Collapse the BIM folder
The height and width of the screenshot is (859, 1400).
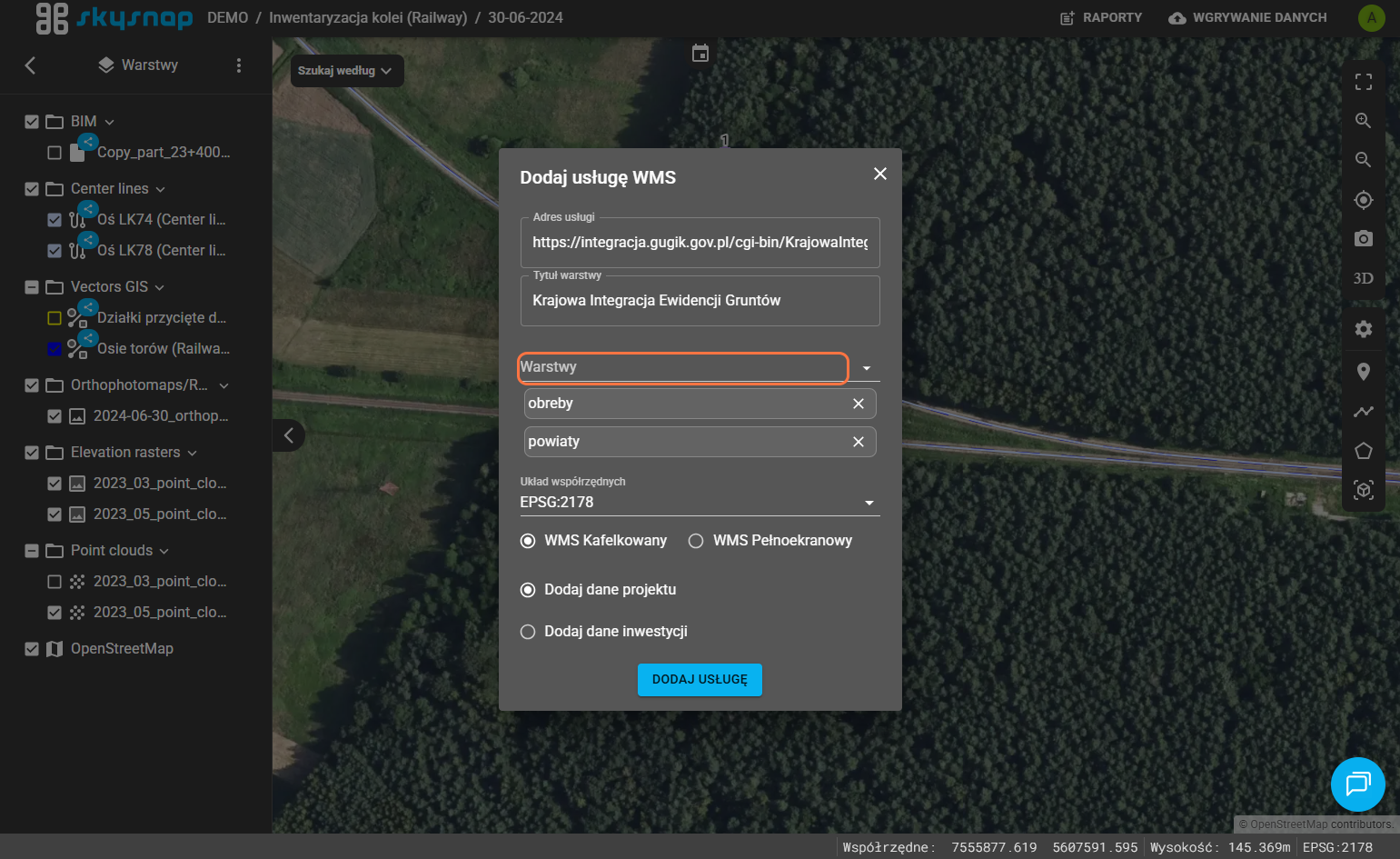point(110,122)
